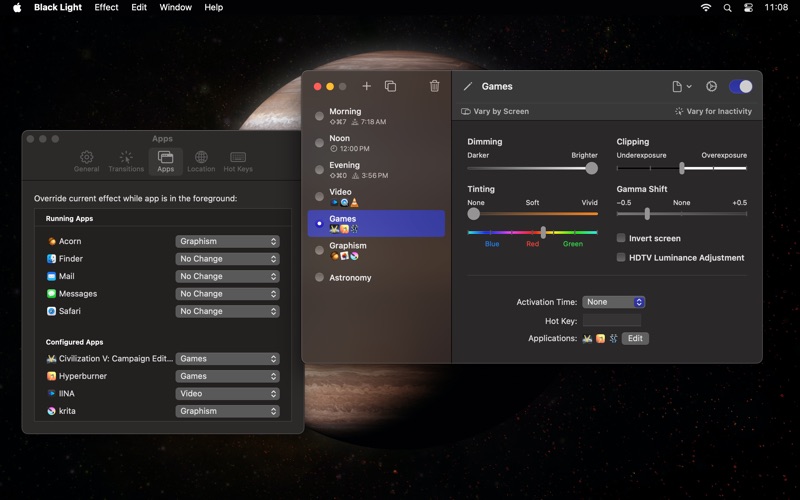Select the Morning effect radio button
Image resolution: width=800 pixels, height=500 pixels.
tap(319, 116)
